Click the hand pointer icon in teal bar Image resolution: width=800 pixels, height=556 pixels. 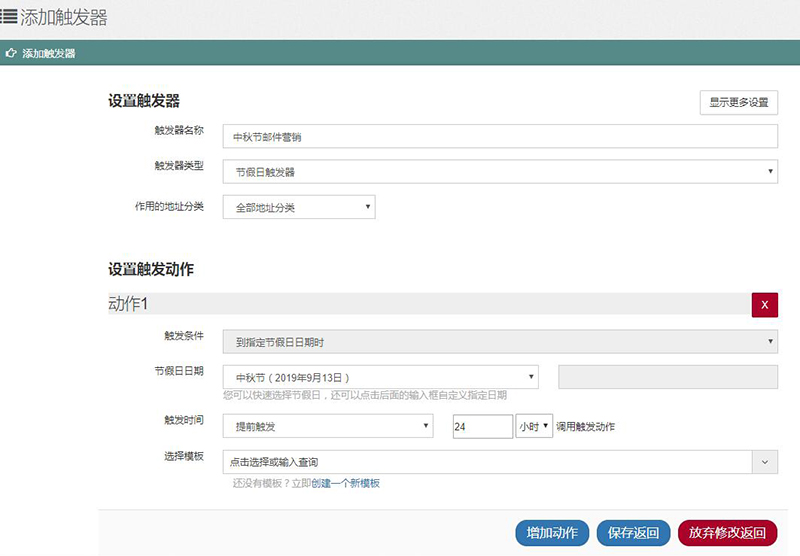[11, 53]
